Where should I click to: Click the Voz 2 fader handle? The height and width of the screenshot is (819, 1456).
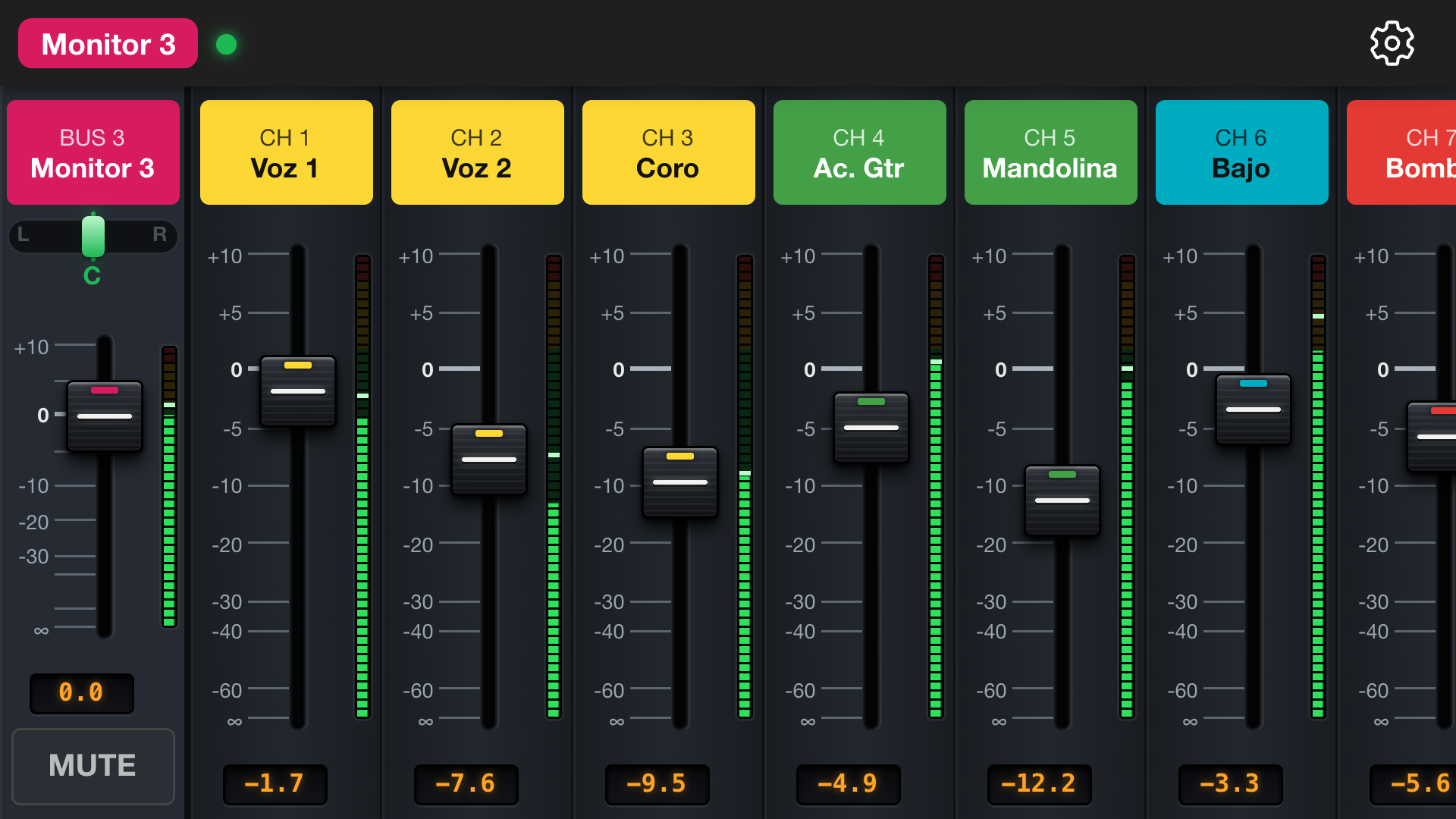tap(489, 460)
